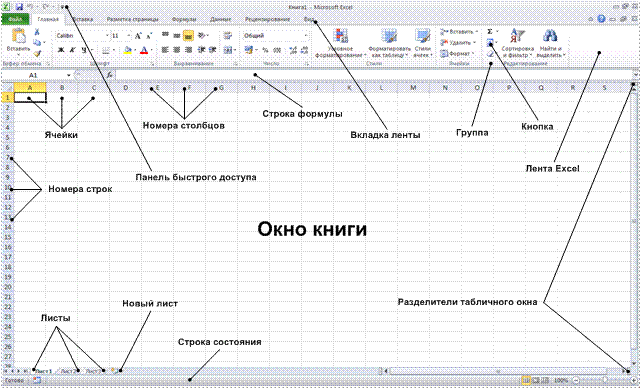Click the zoom slider in status bar
642x390 pixels.
coord(605,380)
